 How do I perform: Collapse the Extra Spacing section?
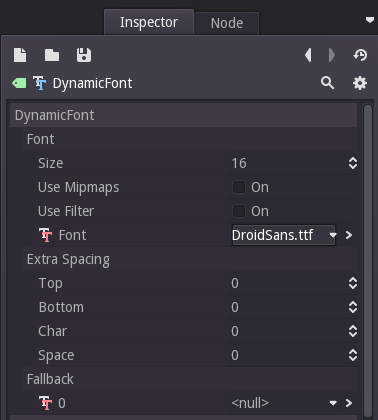68,259
